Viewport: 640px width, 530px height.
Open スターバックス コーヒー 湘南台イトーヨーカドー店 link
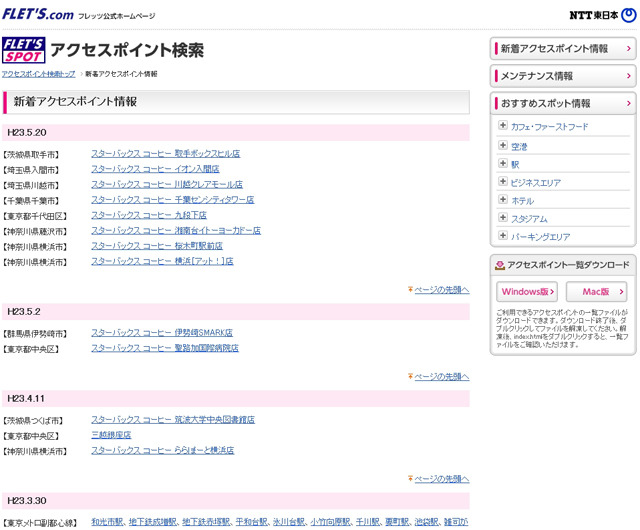coord(176,231)
